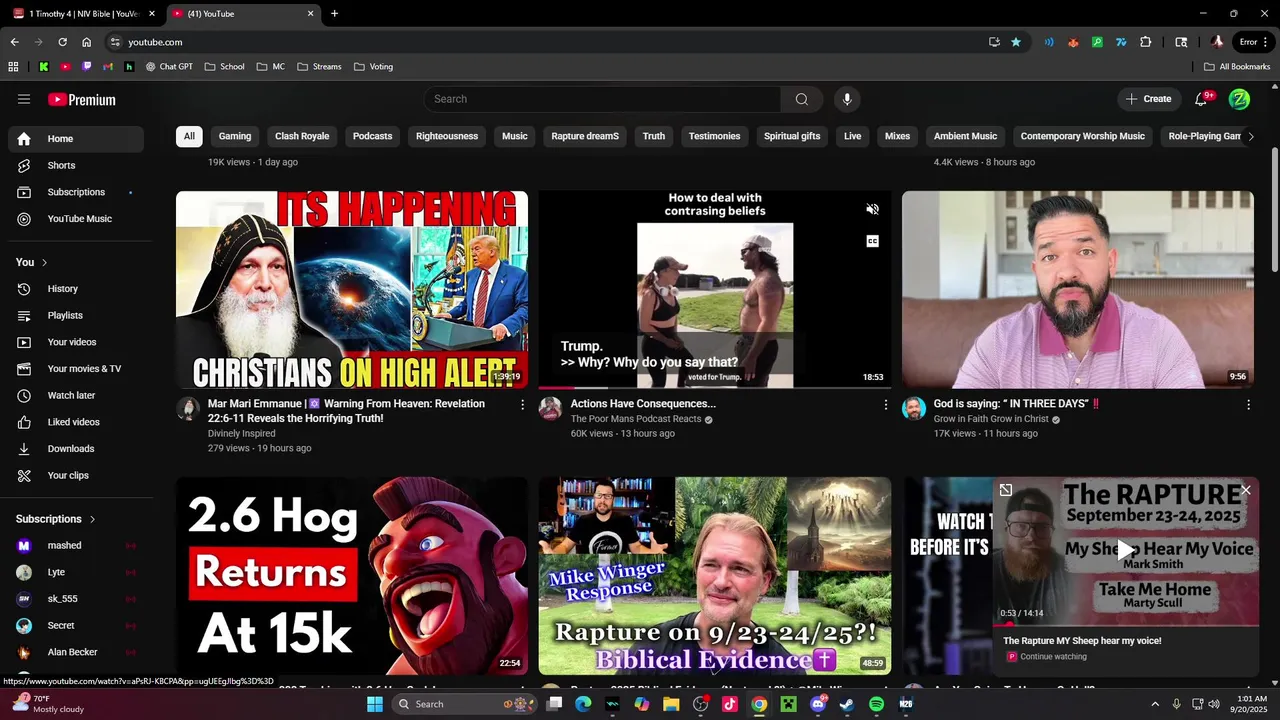Image resolution: width=1280 pixels, height=720 pixels.
Task: Click the browser address bar URL
Action: [155, 42]
